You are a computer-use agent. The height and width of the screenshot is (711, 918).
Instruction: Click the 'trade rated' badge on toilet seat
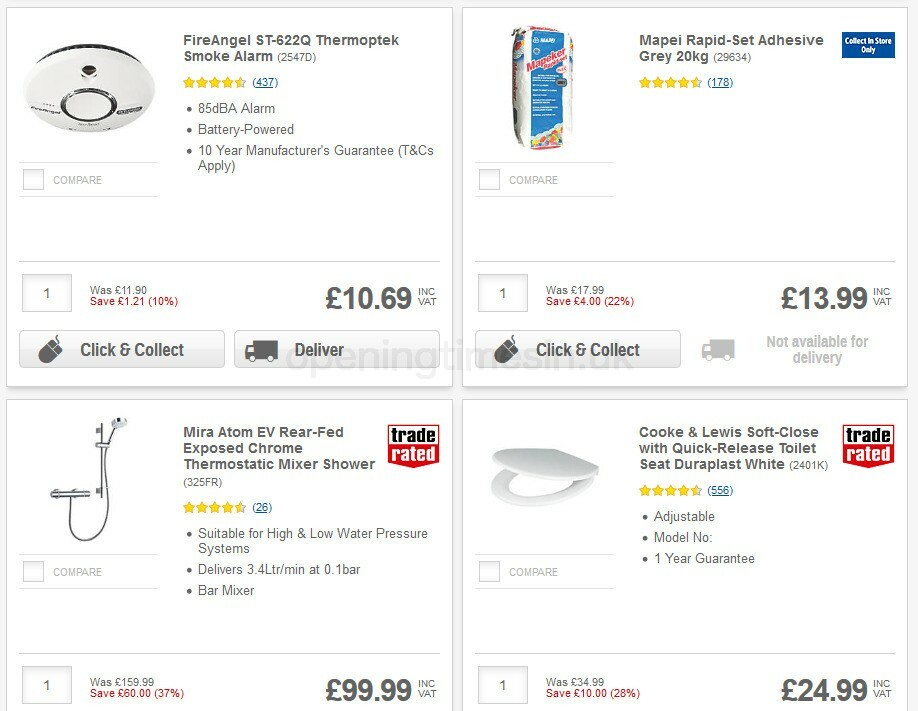coord(868,447)
